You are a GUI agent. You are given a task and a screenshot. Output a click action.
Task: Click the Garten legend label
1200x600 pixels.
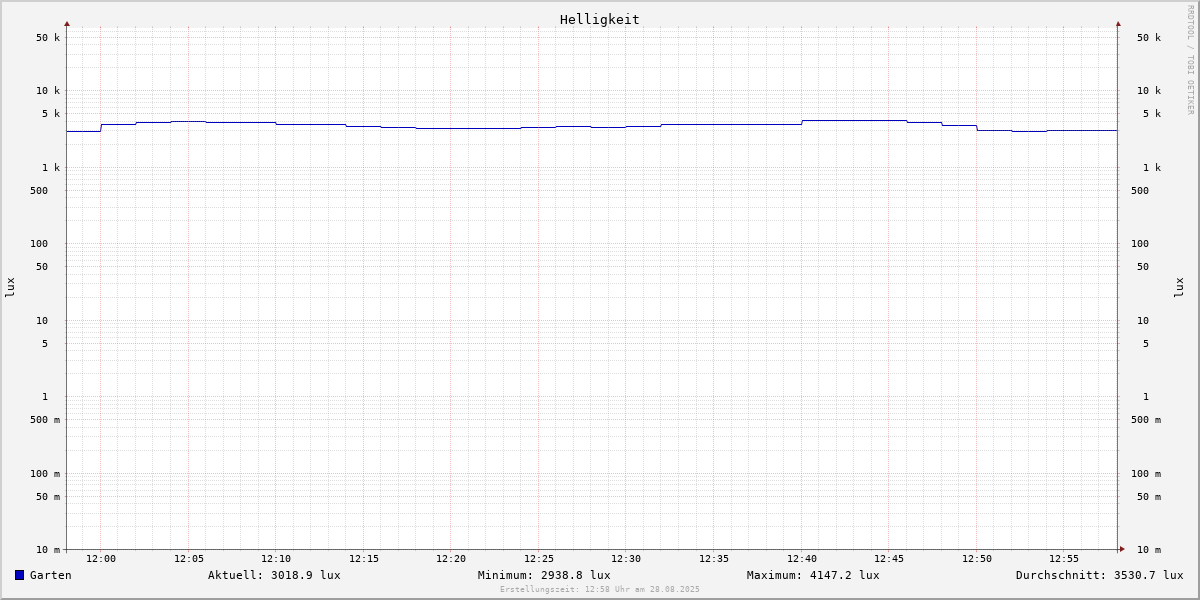[x=51, y=575]
